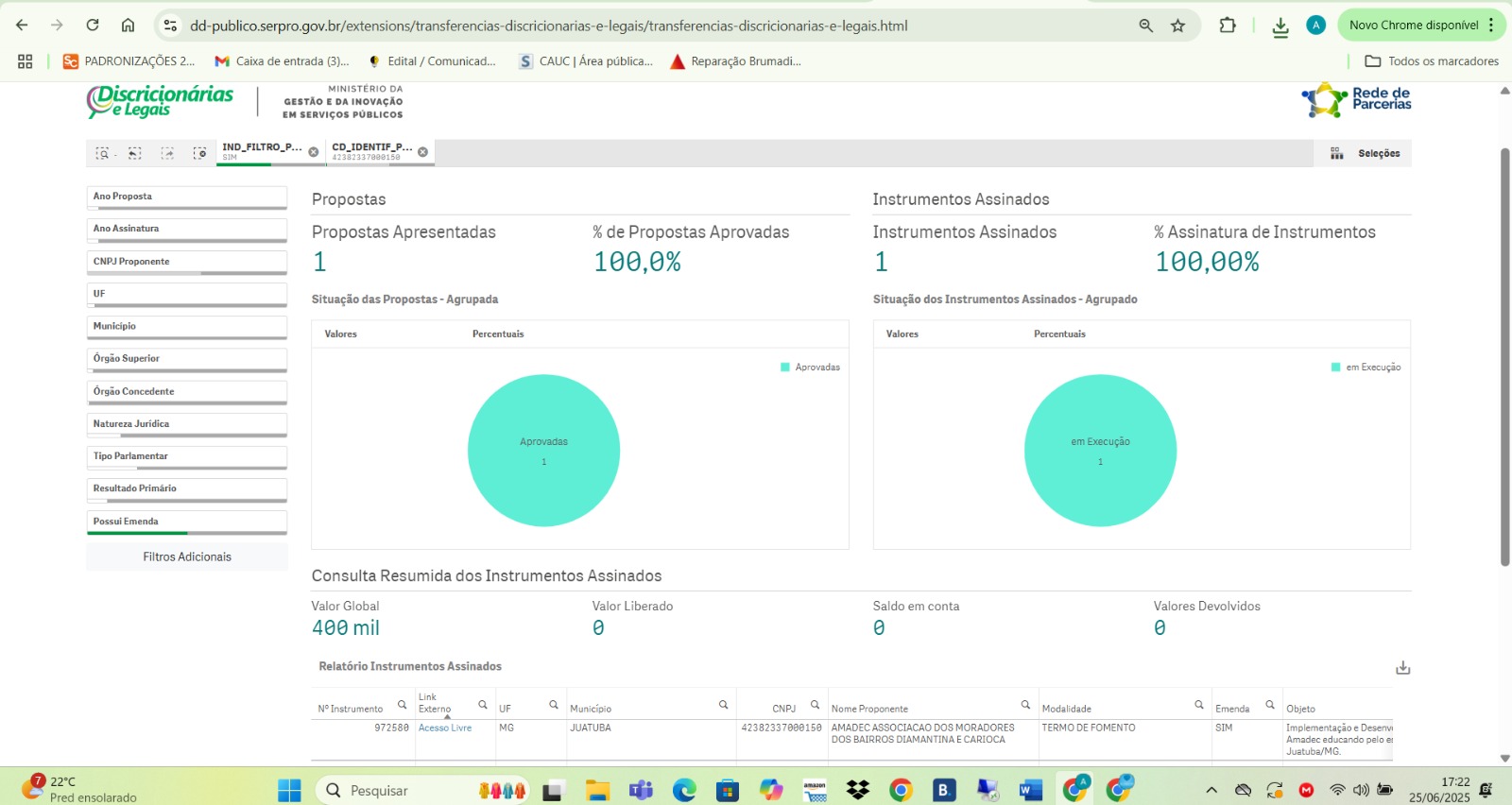This screenshot has height=805, width=1512.
Task: Search in the UF column
Action: [554, 705]
